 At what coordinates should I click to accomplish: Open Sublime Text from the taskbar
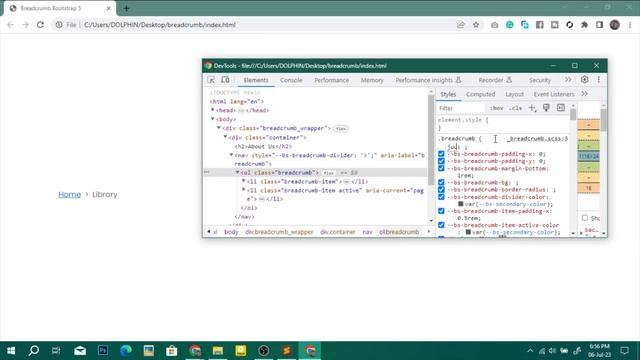pyautogui.click(x=287, y=351)
